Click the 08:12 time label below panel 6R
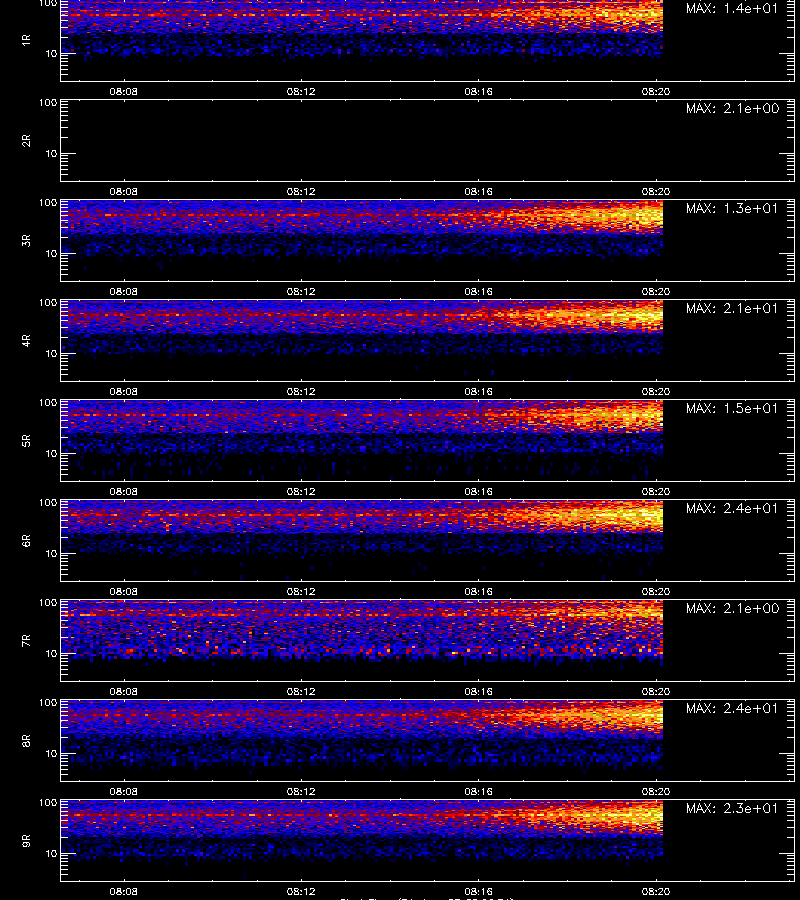This screenshot has width=800, height=900. pyautogui.click(x=301, y=591)
